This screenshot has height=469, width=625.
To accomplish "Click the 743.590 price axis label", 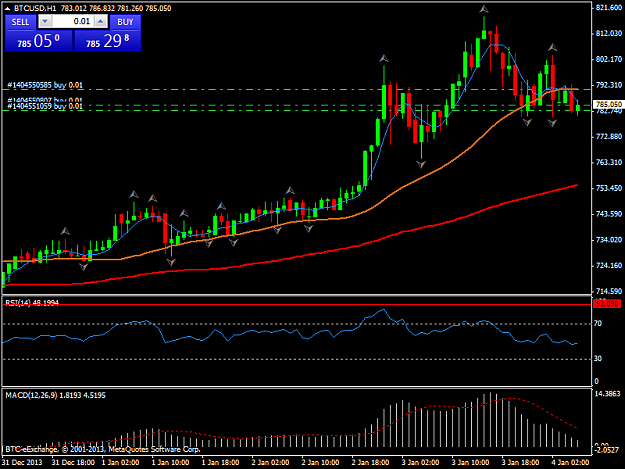I will pos(609,214).
